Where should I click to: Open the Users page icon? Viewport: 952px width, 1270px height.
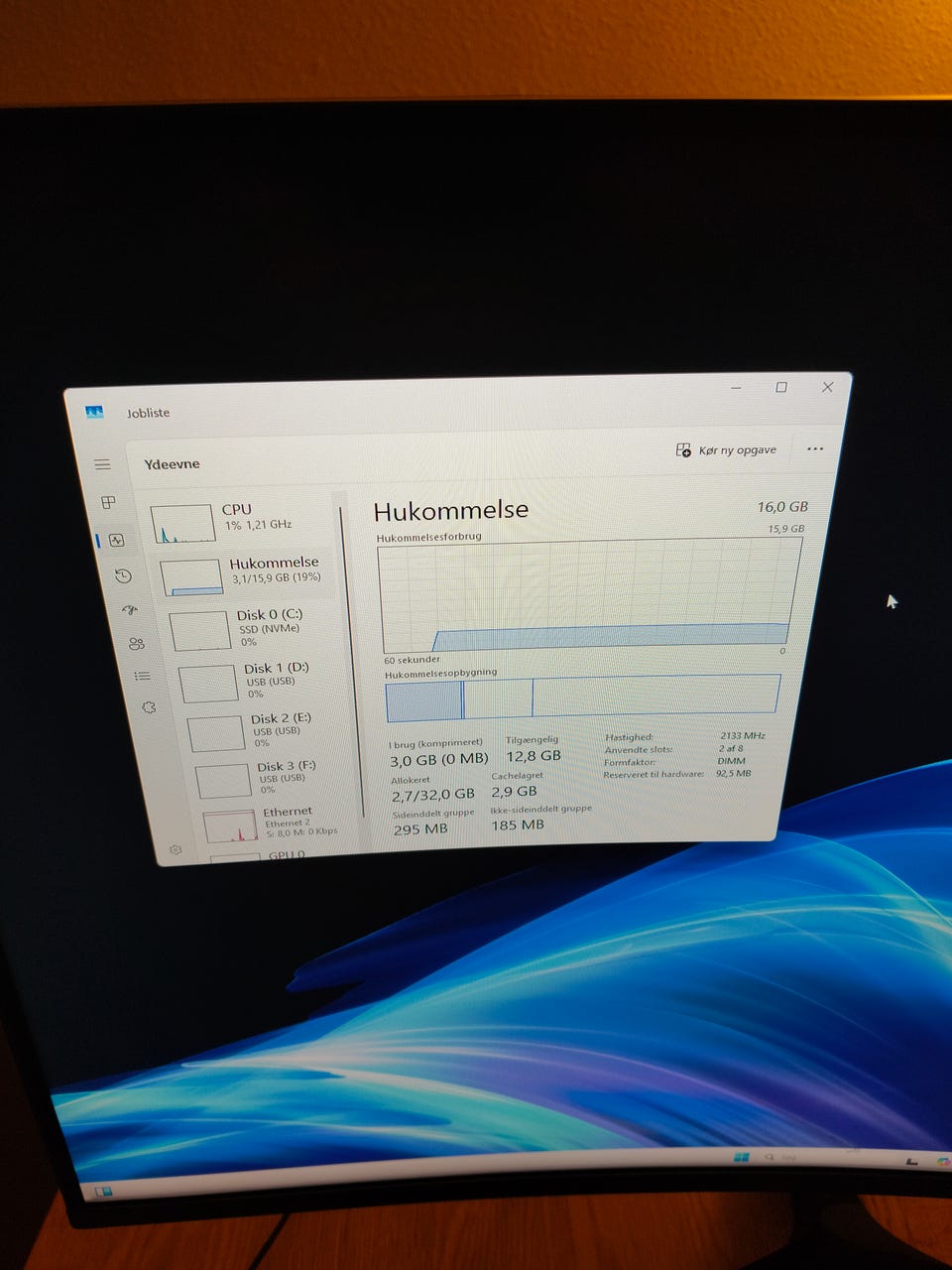pos(137,643)
